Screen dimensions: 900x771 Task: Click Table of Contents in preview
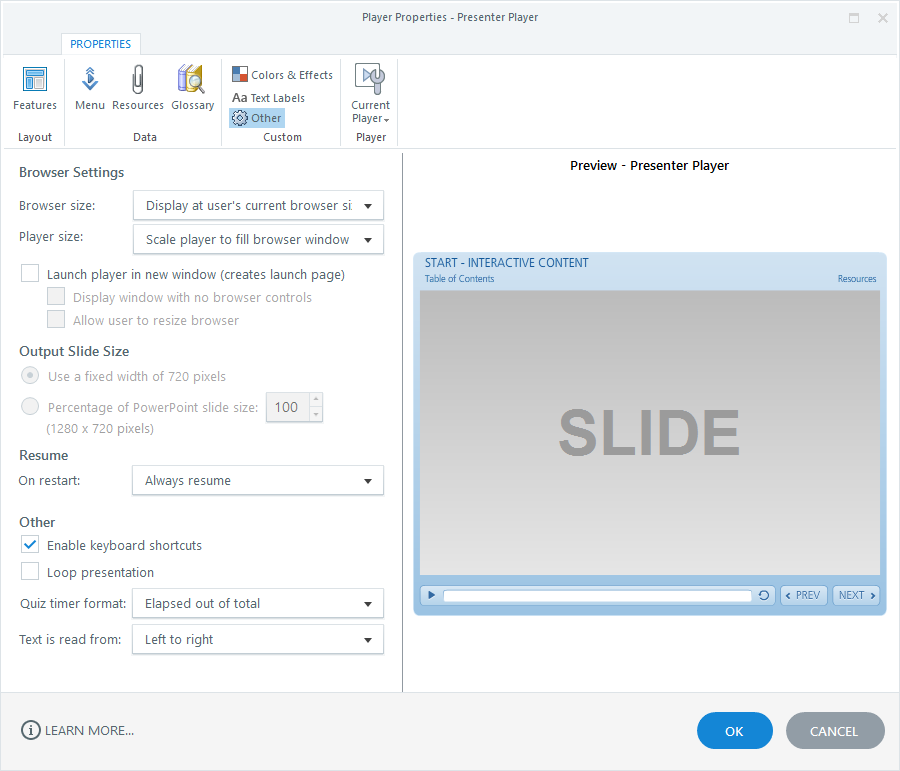pos(459,278)
